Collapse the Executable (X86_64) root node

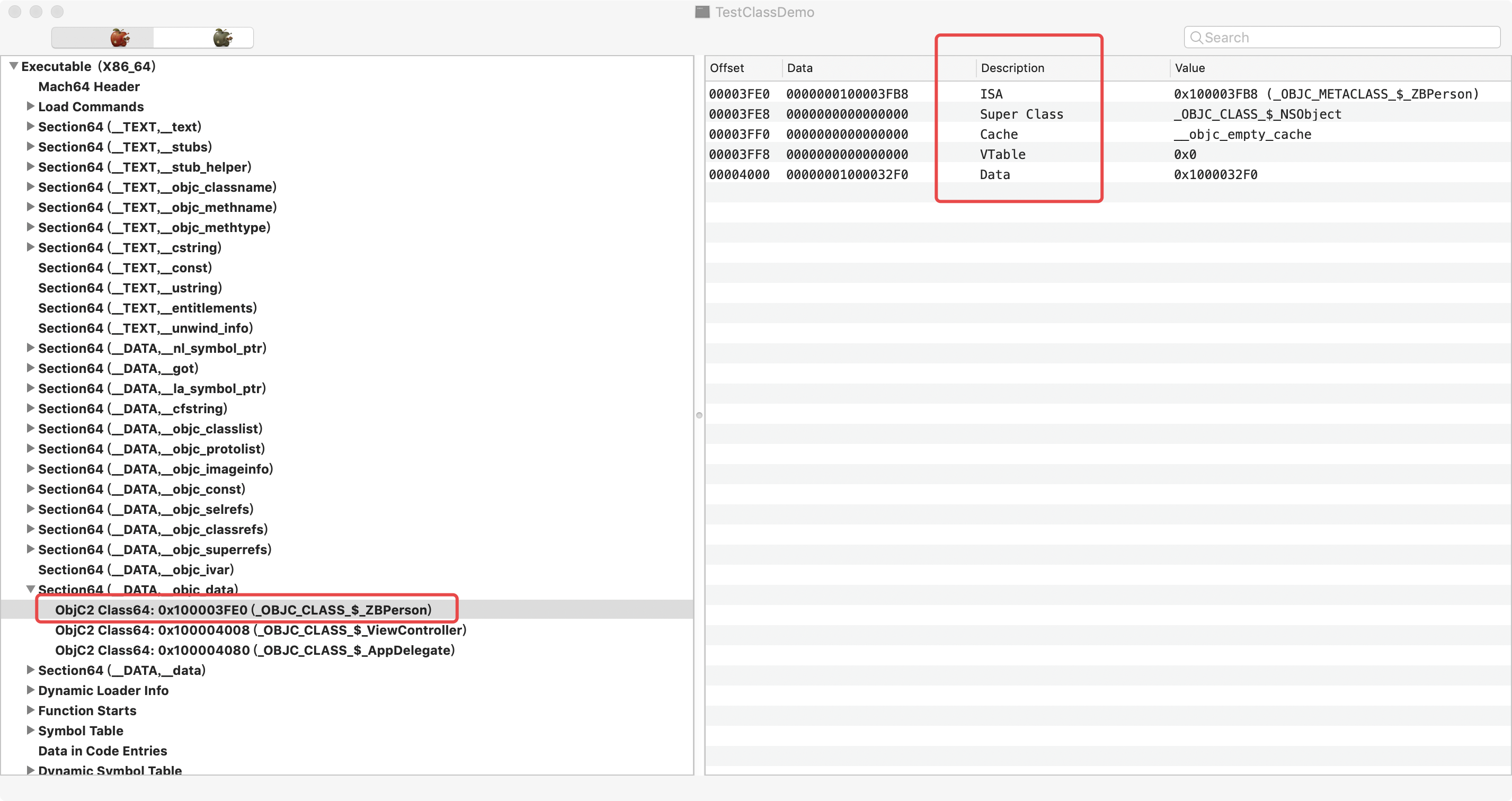(x=13, y=66)
